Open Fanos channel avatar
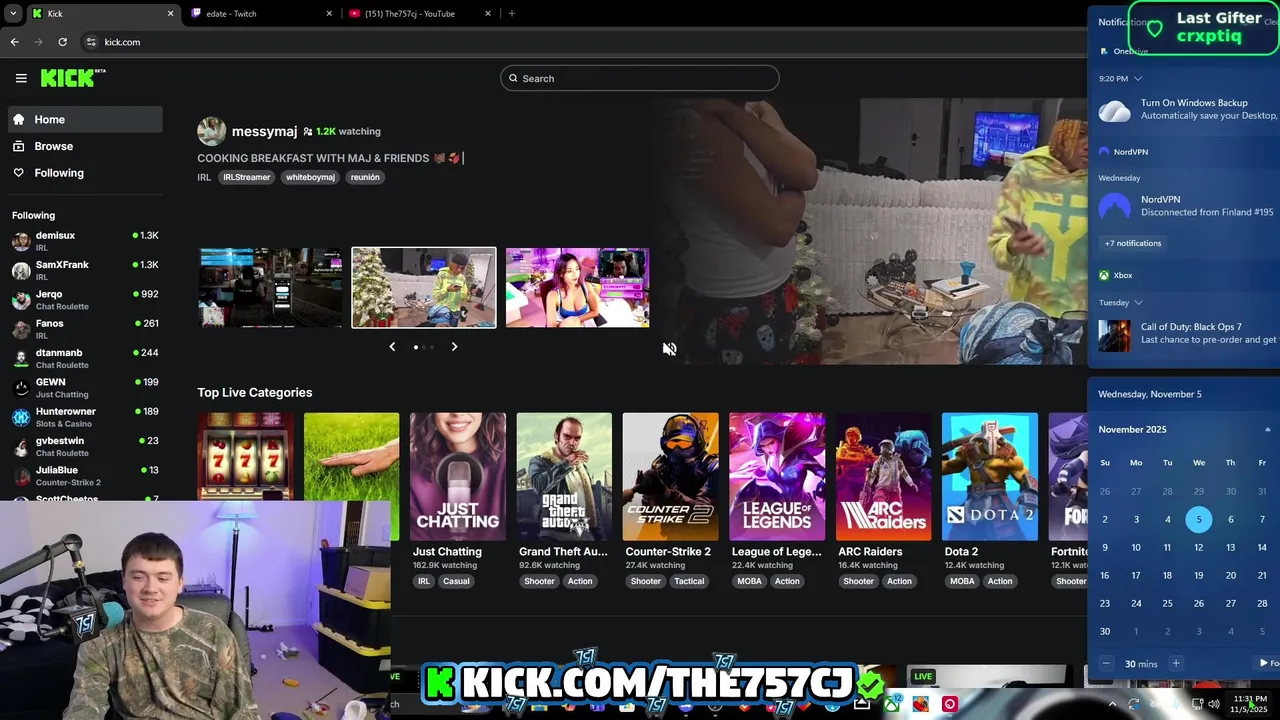This screenshot has height=720, width=1280. click(21, 329)
